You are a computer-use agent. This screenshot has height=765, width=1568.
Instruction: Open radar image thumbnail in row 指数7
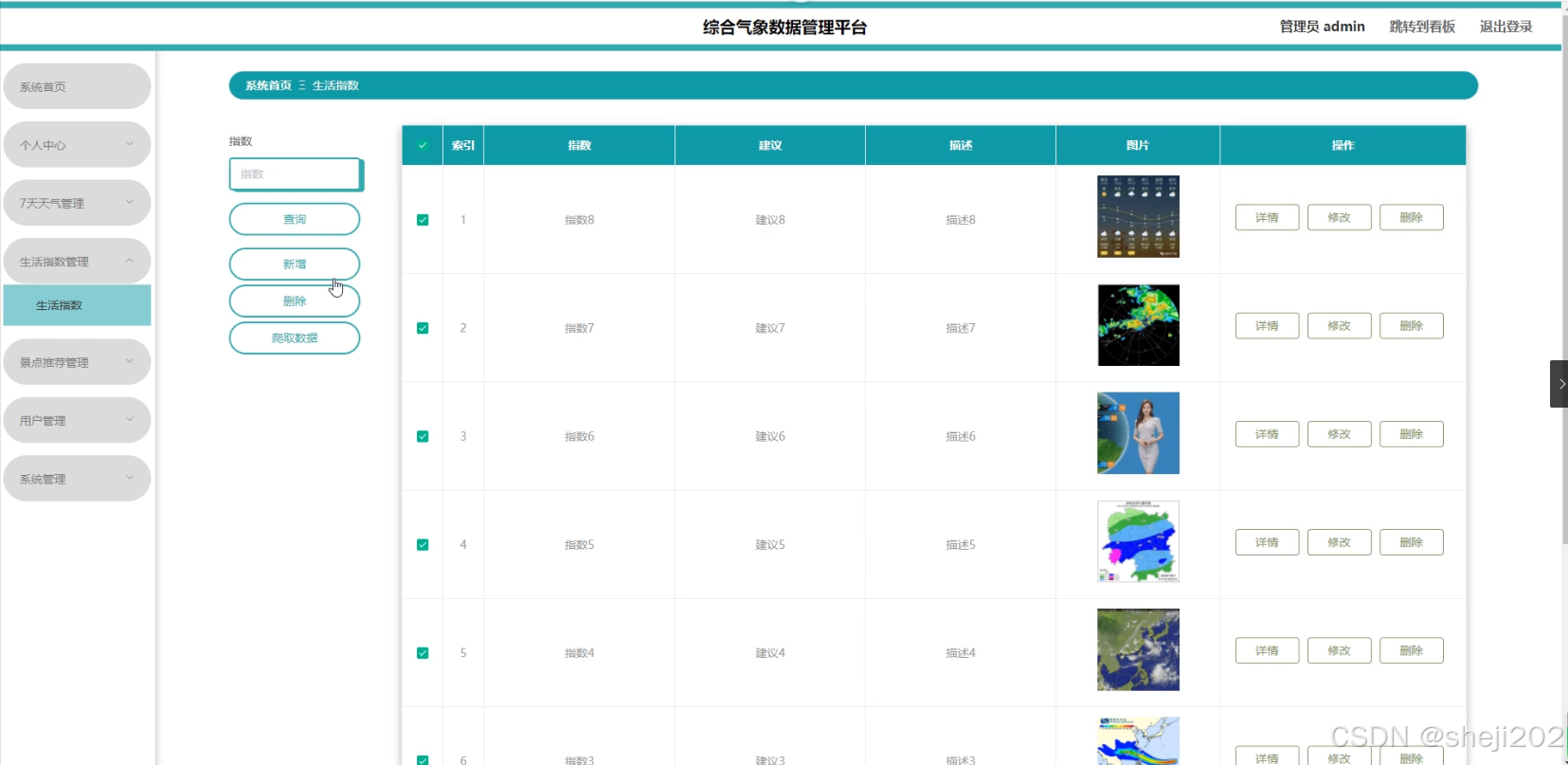1138,325
